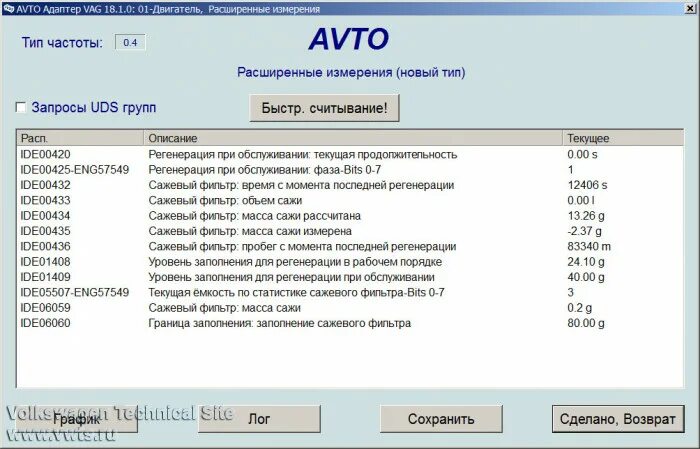Select row IDE00432

(x=350, y=185)
